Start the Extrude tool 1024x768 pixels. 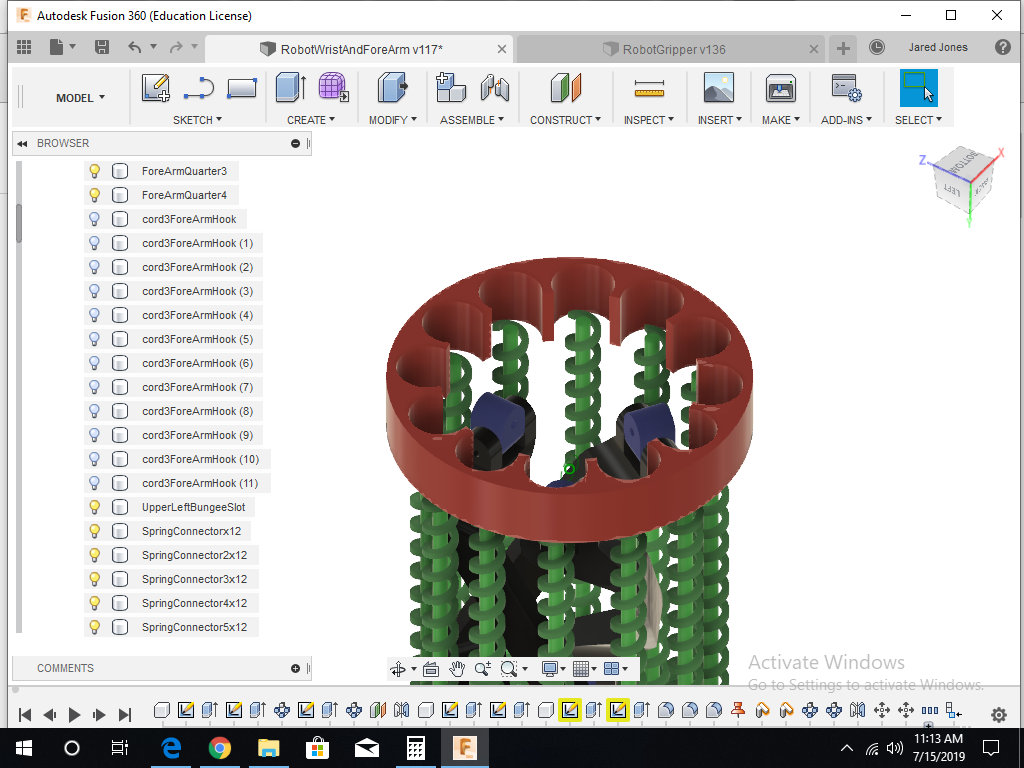pyautogui.click(x=291, y=88)
